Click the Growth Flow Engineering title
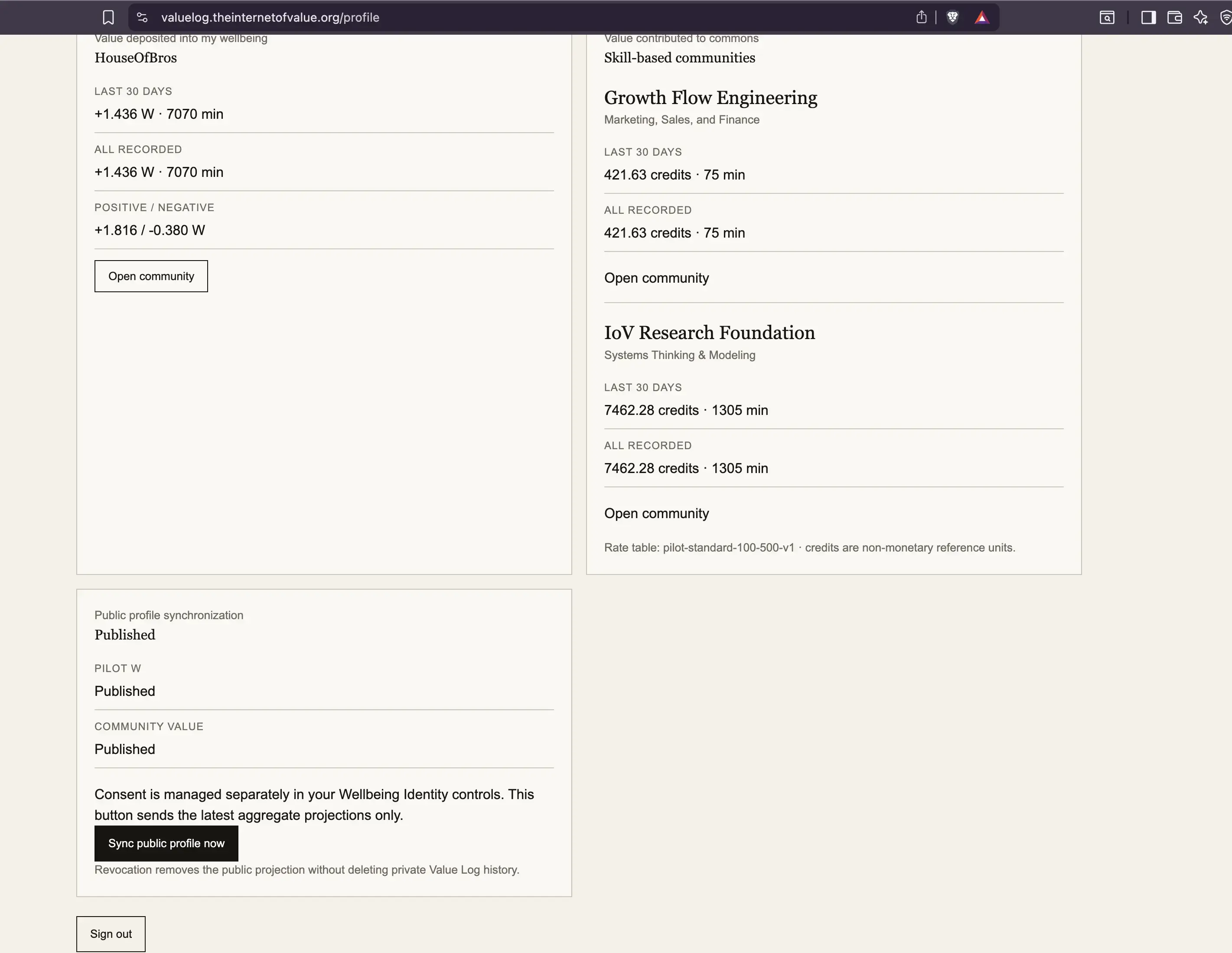 (711, 98)
